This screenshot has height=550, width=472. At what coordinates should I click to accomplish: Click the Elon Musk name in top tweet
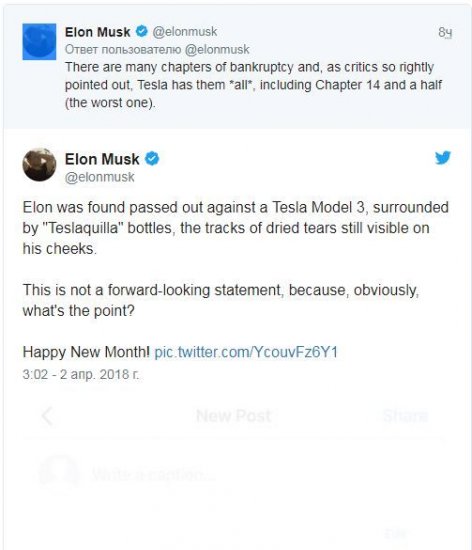point(97,32)
